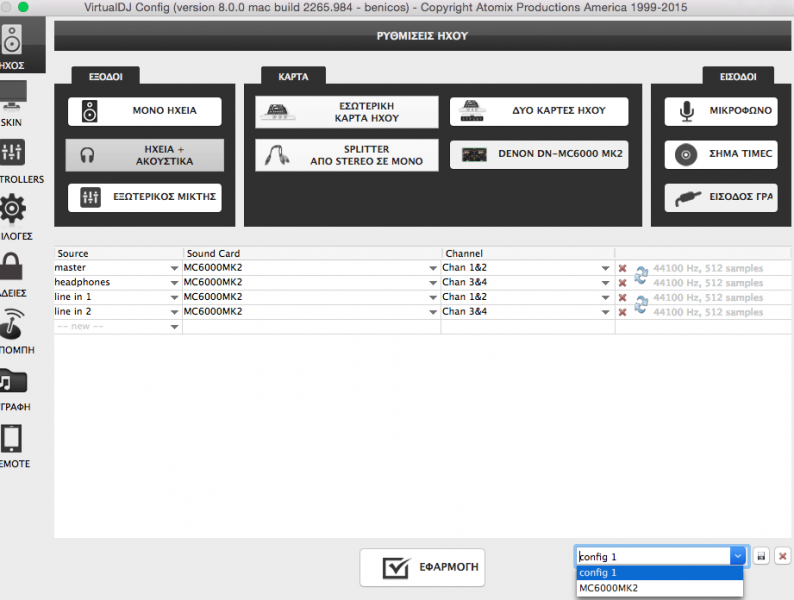Viewport: 794px width, 600px height.
Task: Open the recording folder sidebar section
Action: click(x=13, y=387)
